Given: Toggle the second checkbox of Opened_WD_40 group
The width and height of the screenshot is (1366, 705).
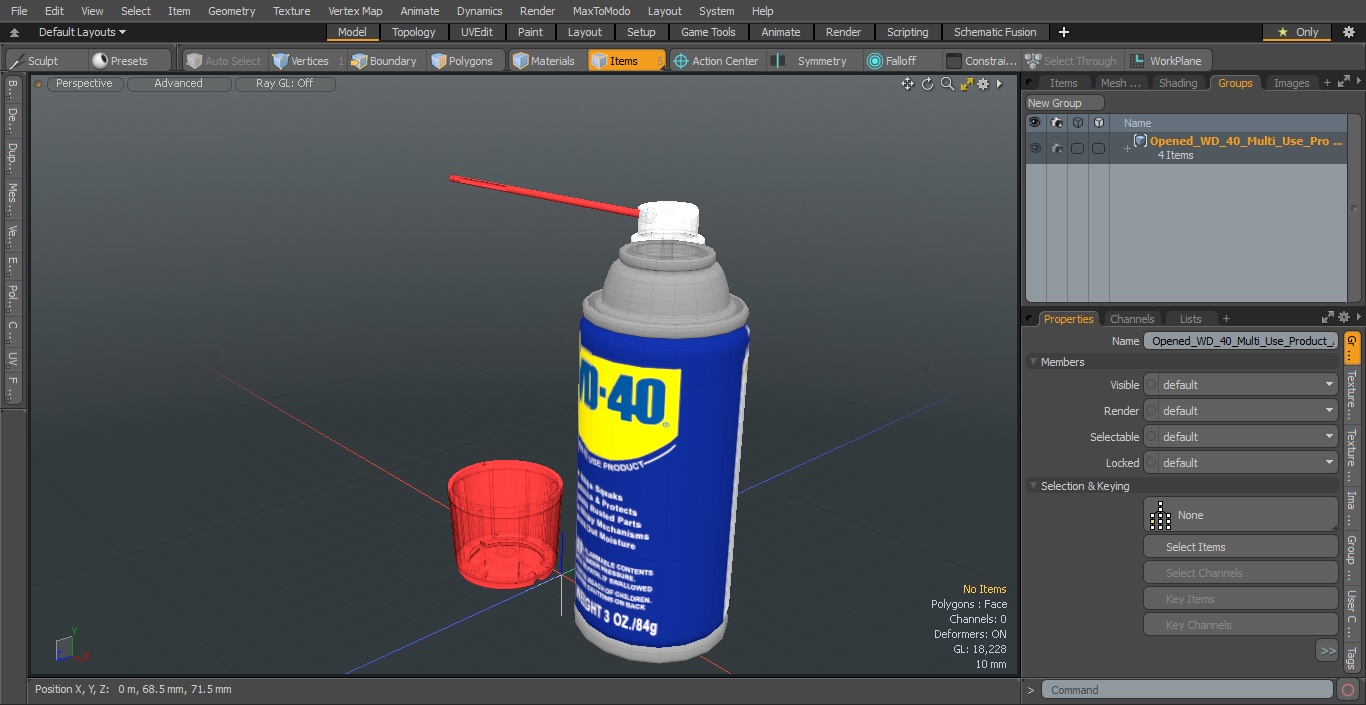Looking at the screenshot, I should [1098, 148].
